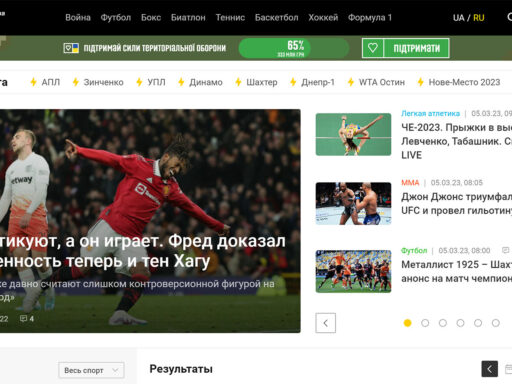Viewport: 512px width, 384px height.
Task: Open the Хоккей section
Action: point(323,17)
